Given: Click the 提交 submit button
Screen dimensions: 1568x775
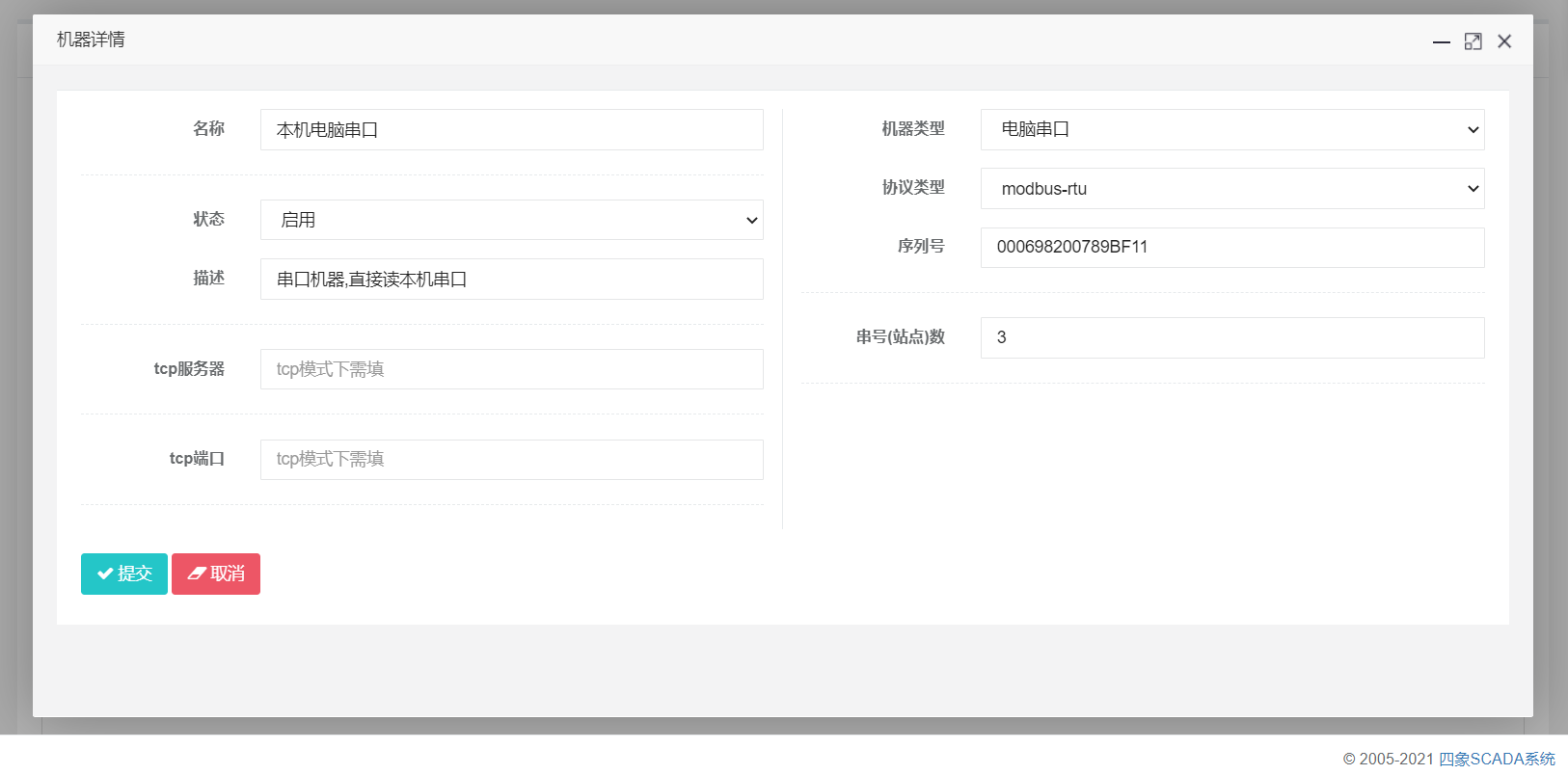Looking at the screenshot, I should coord(124,574).
